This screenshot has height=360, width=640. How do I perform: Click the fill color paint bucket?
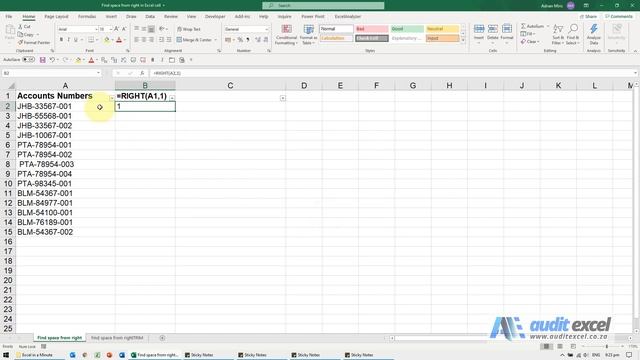[x=107, y=40]
